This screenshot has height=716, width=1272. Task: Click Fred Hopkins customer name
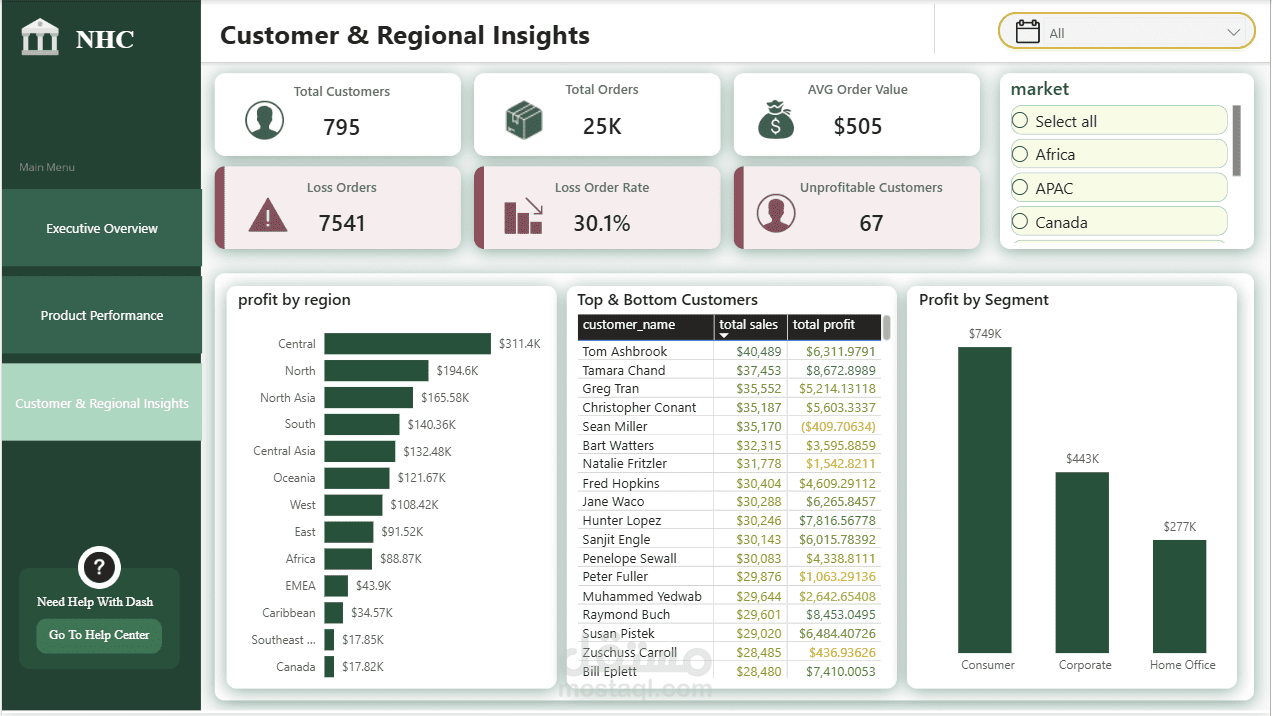click(621, 483)
